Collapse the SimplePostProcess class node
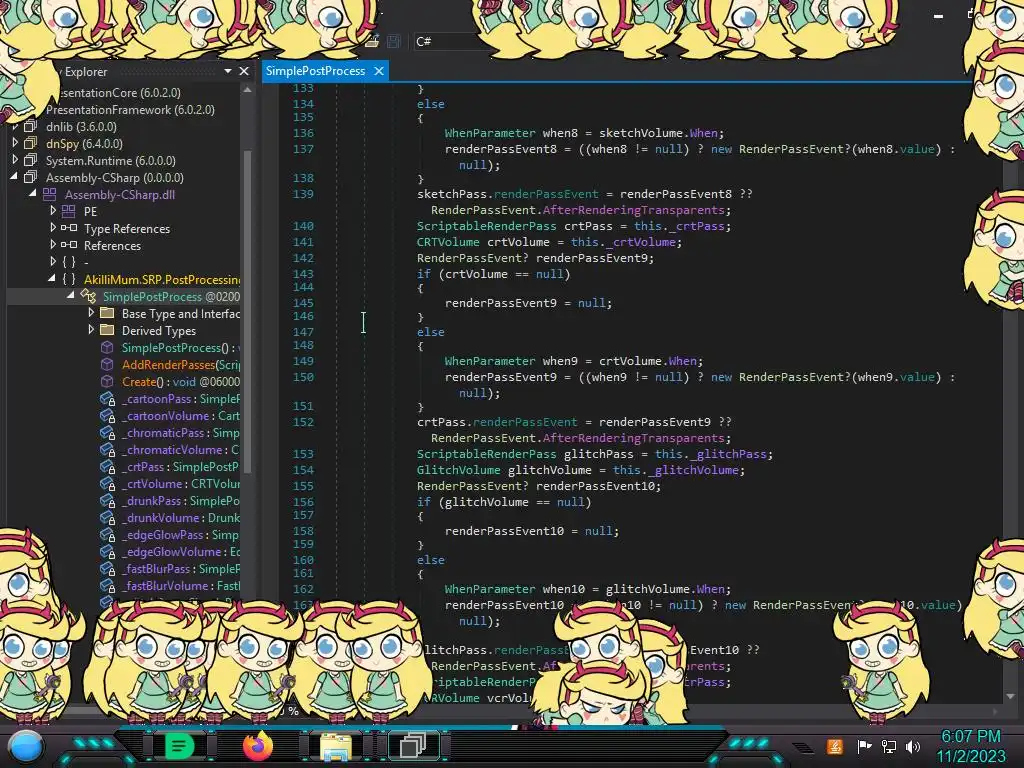The image size is (1024, 768). point(71,296)
